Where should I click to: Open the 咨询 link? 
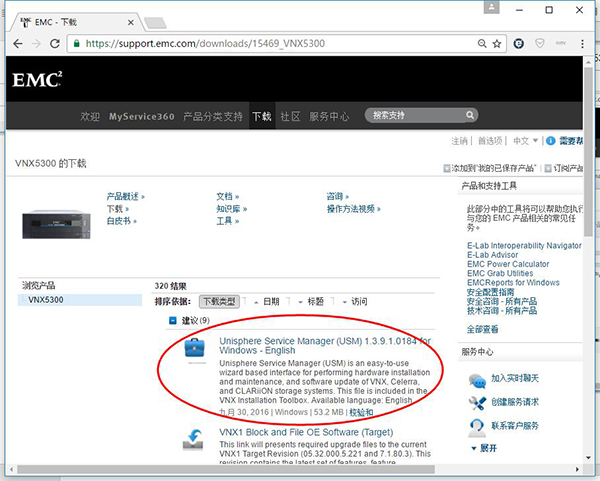click(338, 197)
